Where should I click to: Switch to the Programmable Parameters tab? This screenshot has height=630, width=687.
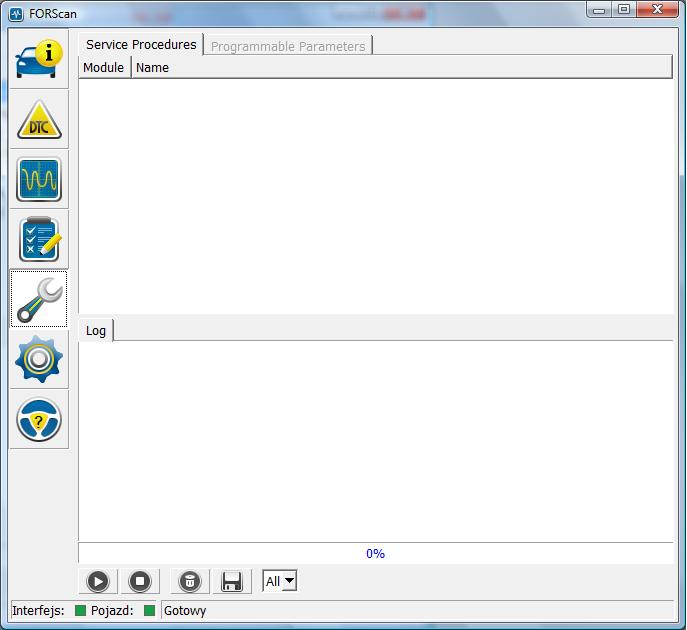pyautogui.click(x=288, y=46)
